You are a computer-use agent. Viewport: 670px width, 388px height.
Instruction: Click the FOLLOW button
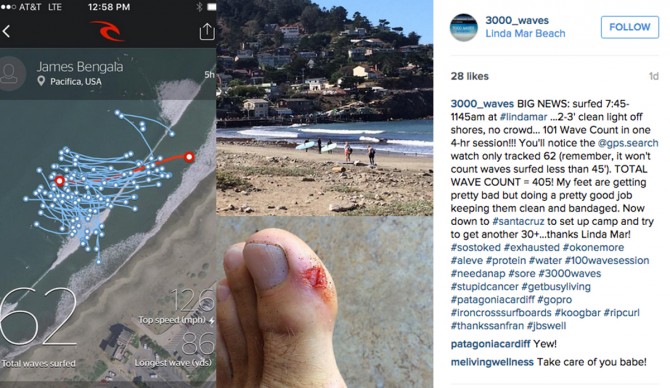coord(629,27)
